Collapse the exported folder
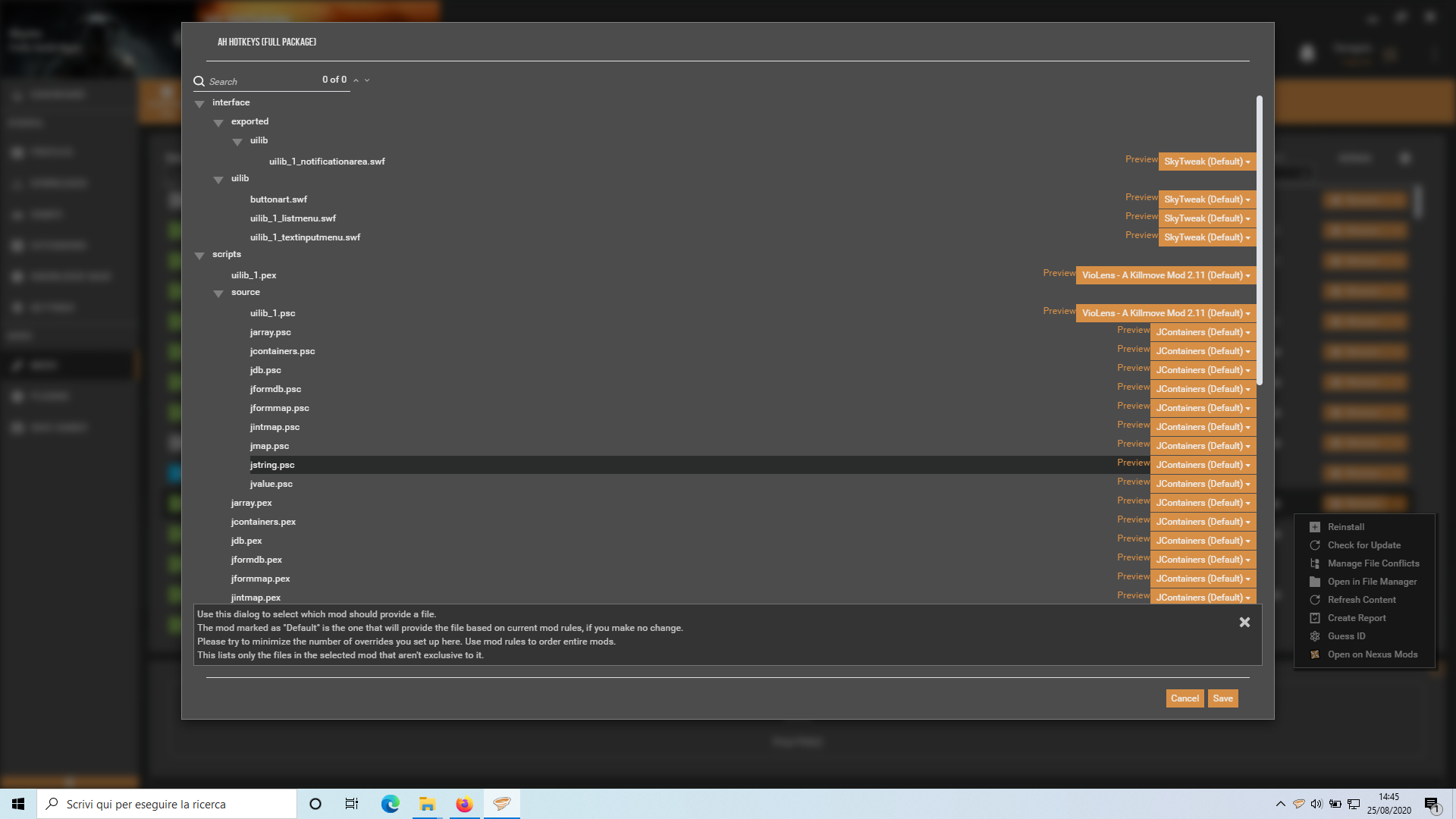This screenshot has height=819, width=1456. click(x=218, y=123)
